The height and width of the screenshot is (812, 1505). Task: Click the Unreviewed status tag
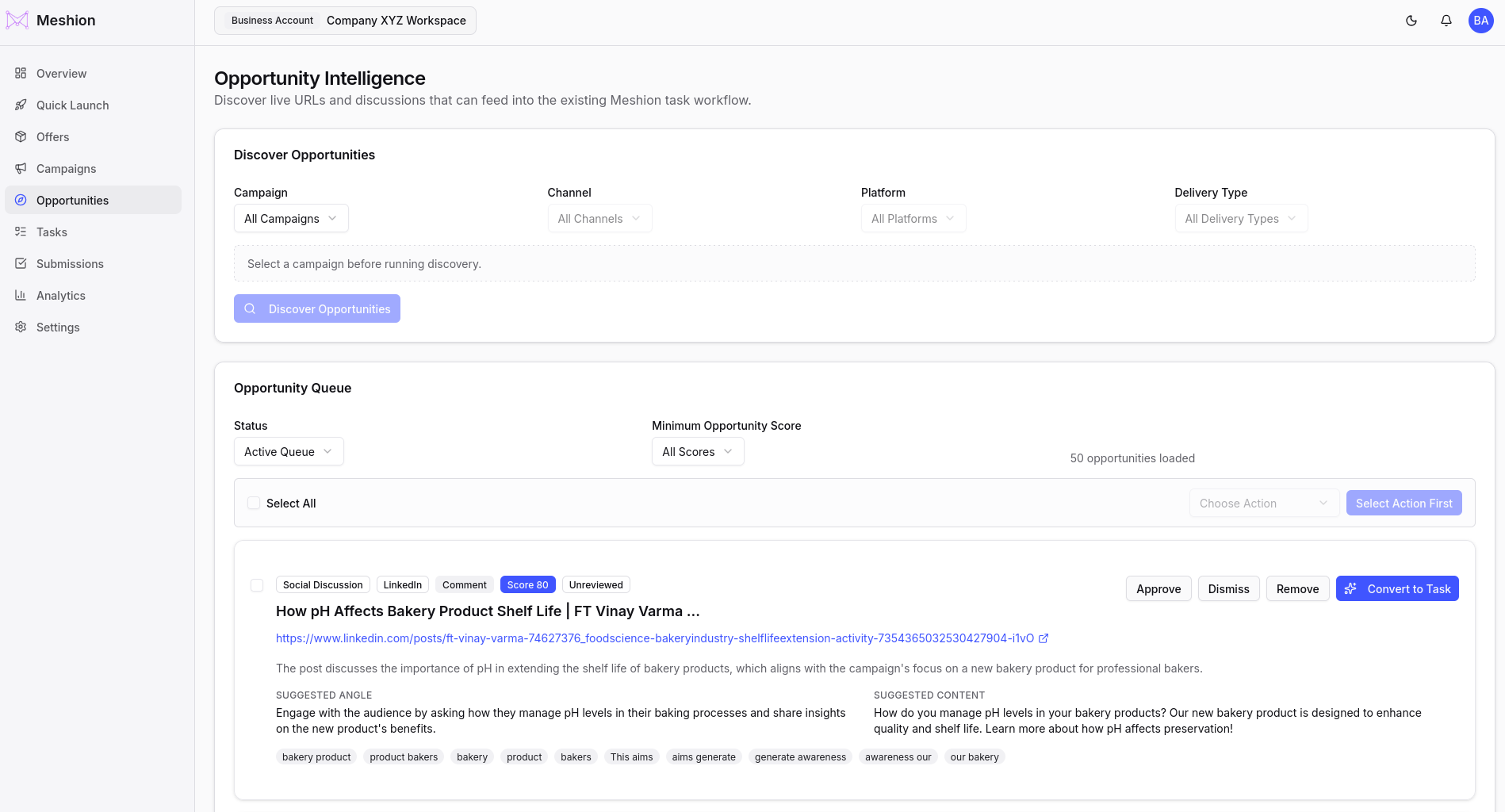click(595, 584)
